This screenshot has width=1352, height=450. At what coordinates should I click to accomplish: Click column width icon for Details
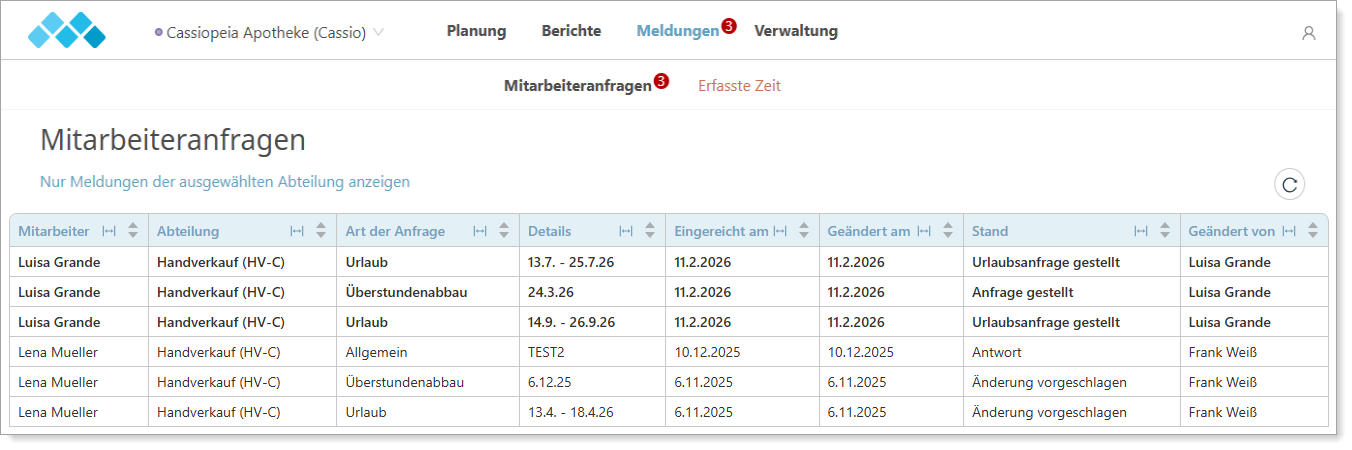click(626, 231)
